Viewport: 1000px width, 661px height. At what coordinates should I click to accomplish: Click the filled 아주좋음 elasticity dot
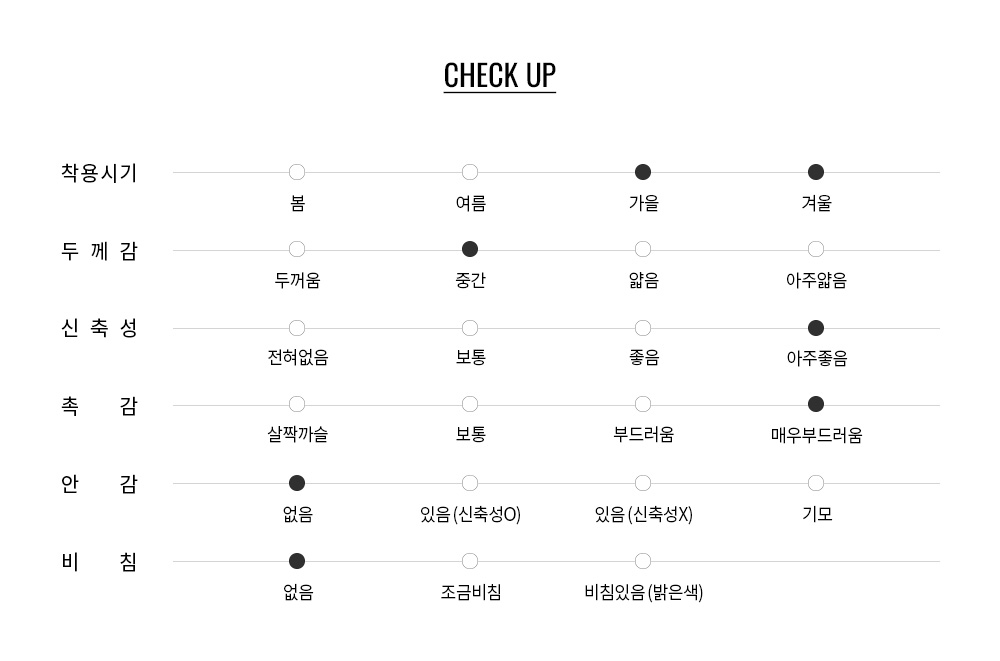(816, 328)
